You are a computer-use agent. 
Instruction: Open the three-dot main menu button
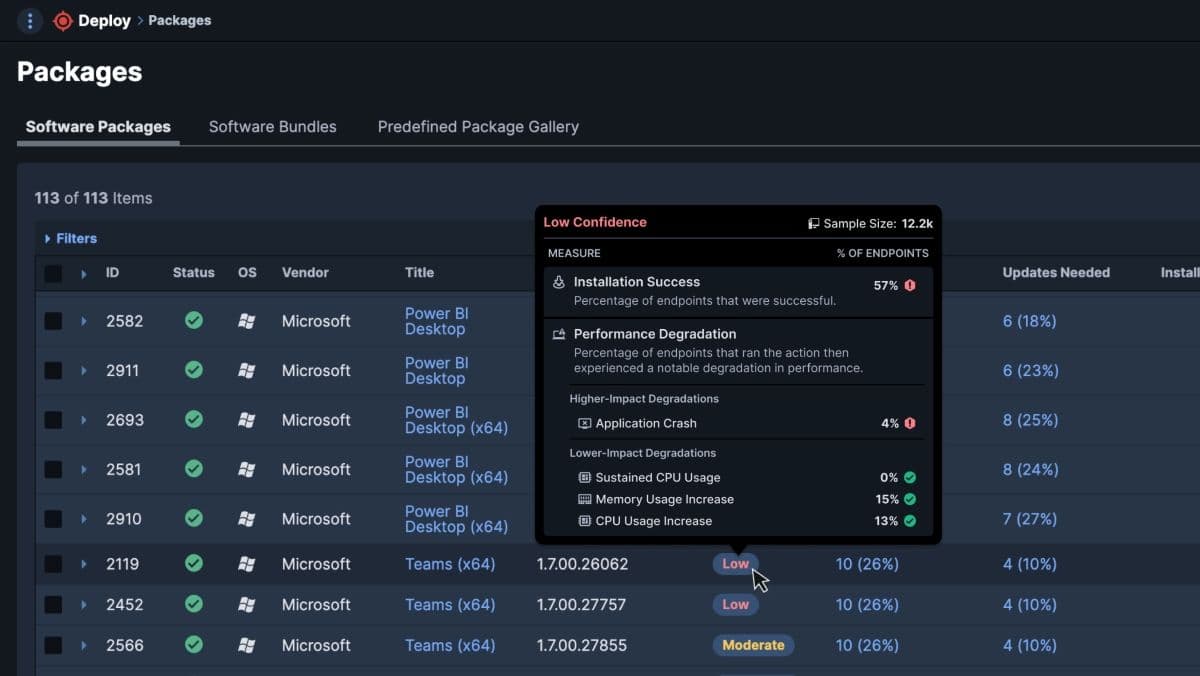tap(29, 20)
